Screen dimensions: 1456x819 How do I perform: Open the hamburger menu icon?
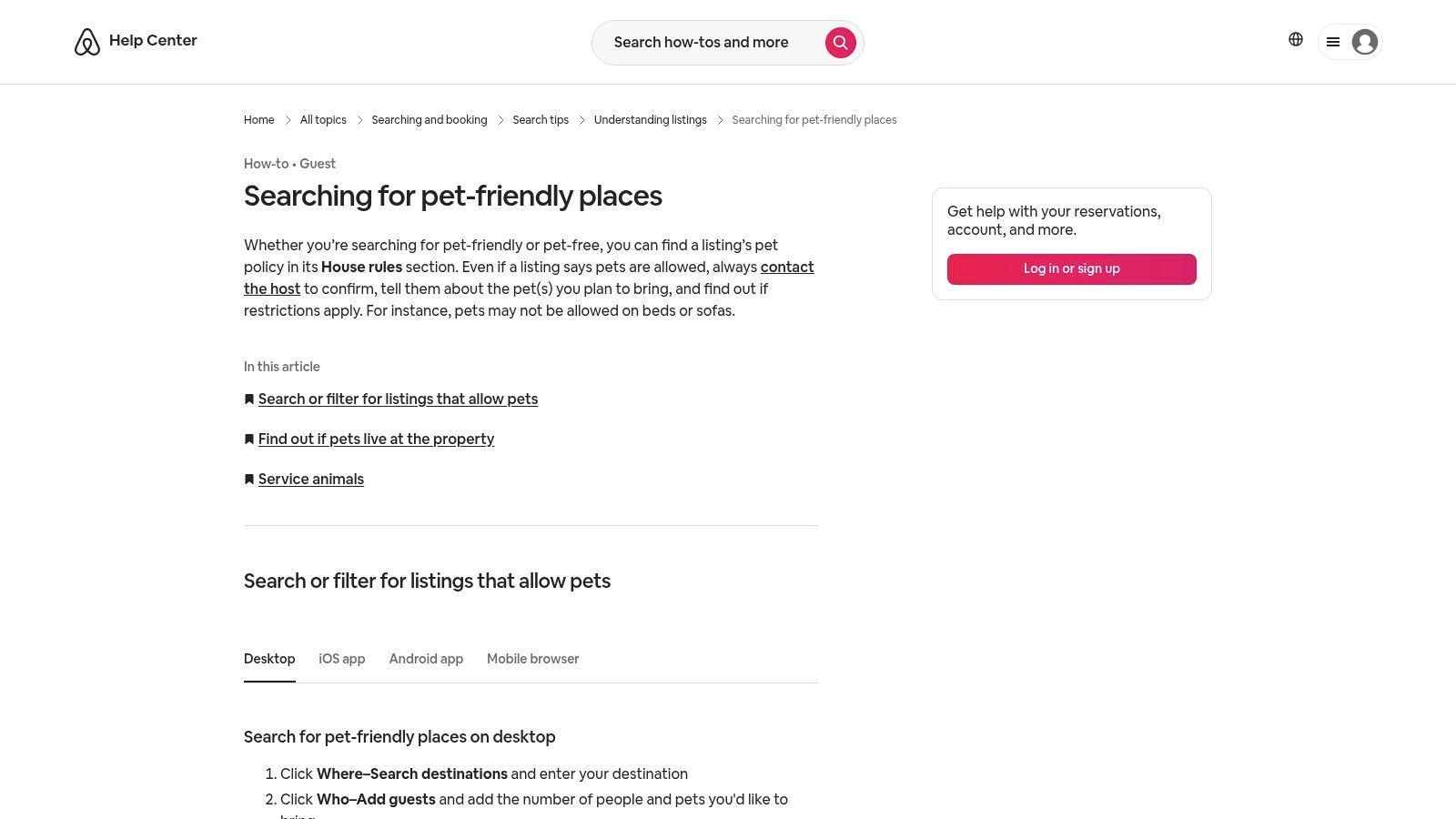click(x=1333, y=42)
